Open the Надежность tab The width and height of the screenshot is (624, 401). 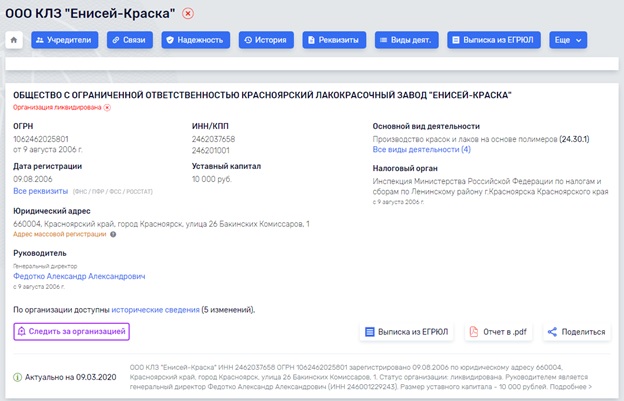click(x=195, y=40)
